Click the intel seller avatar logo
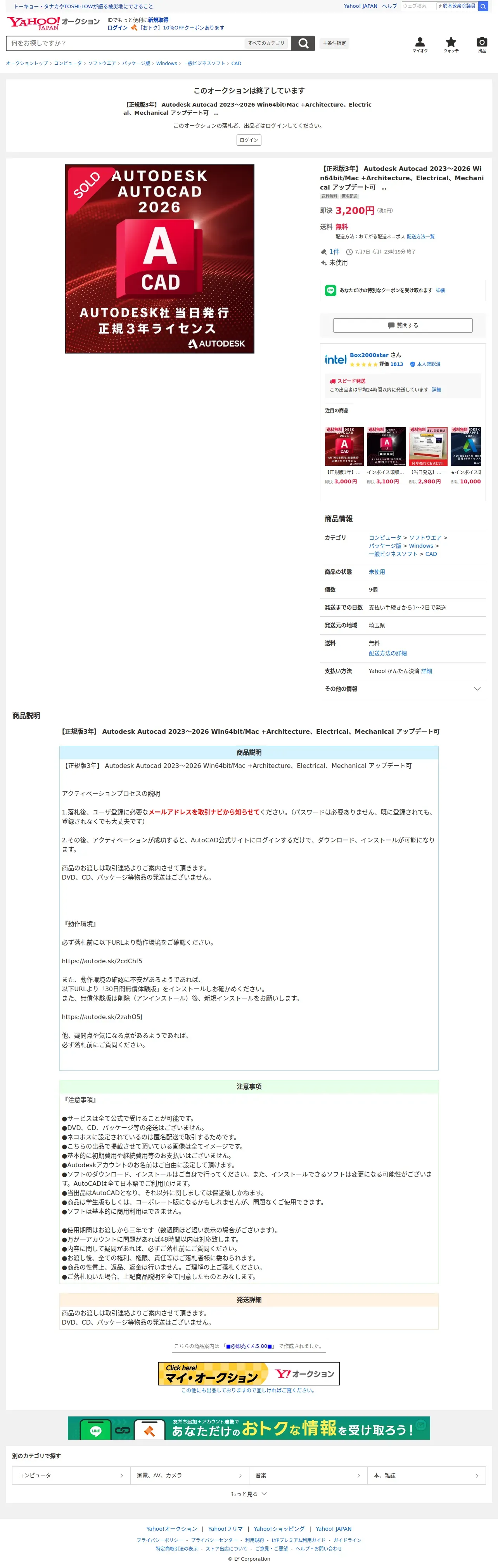498x1568 pixels. click(335, 359)
